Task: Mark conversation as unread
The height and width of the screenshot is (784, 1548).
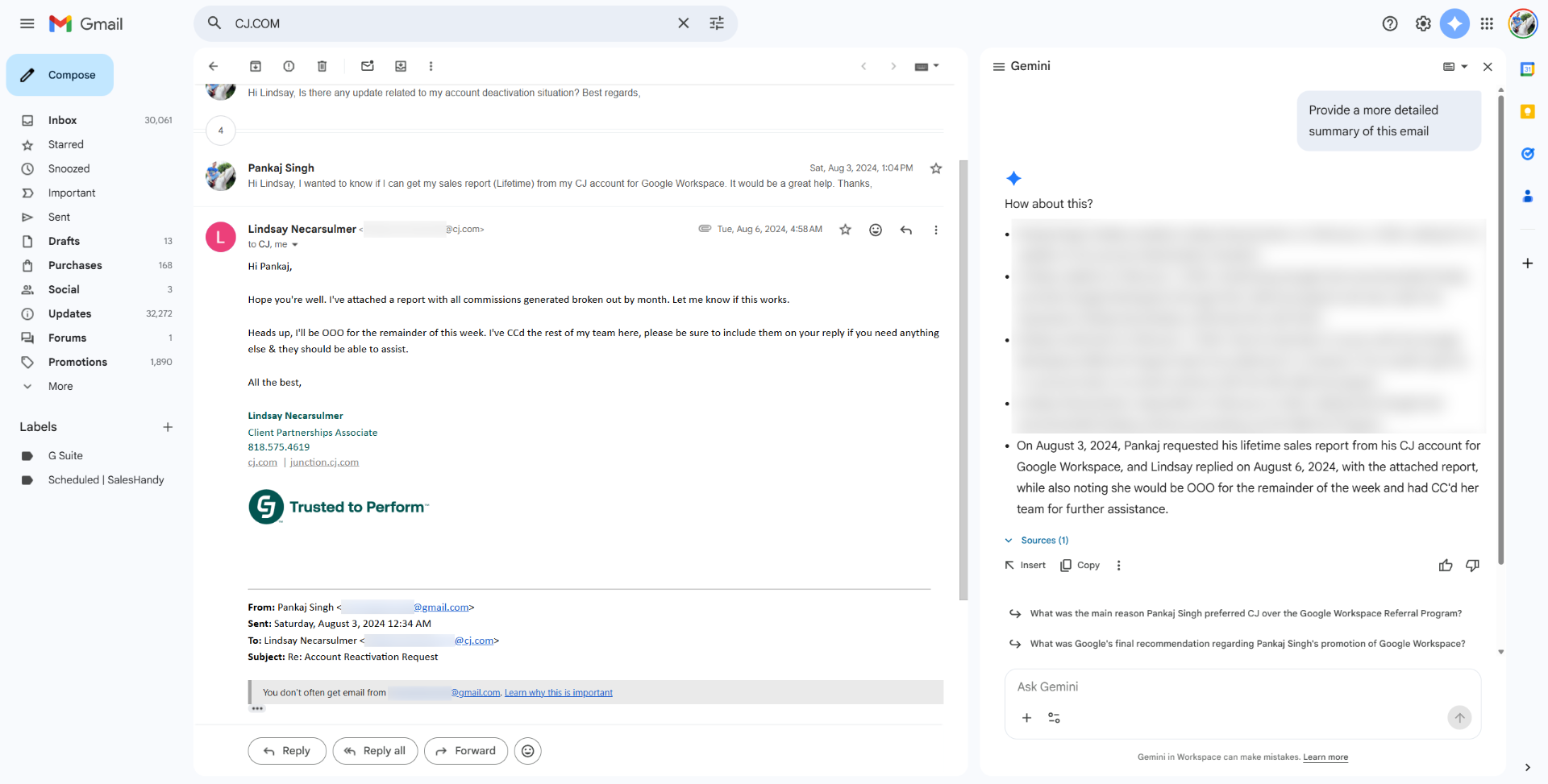Action: point(368,66)
